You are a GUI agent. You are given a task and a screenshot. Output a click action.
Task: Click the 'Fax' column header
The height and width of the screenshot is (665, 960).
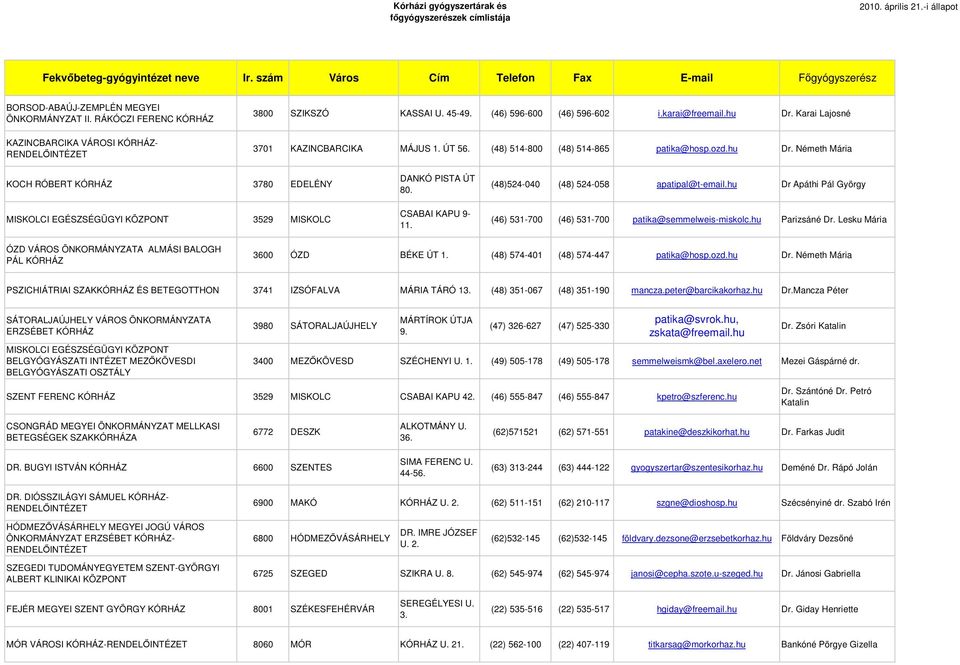pos(582,78)
